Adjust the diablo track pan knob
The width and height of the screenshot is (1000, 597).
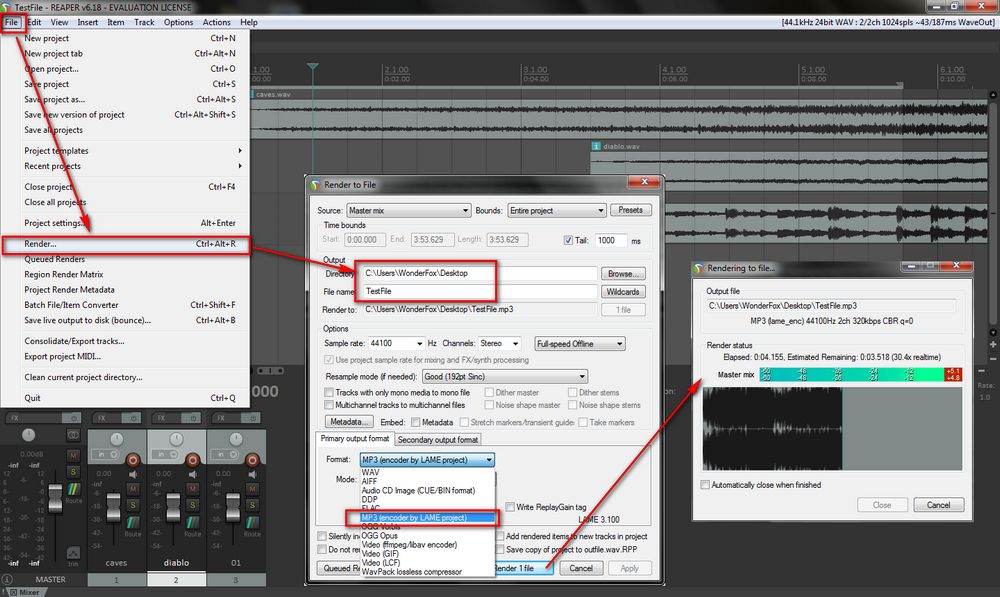[x=176, y=439]
